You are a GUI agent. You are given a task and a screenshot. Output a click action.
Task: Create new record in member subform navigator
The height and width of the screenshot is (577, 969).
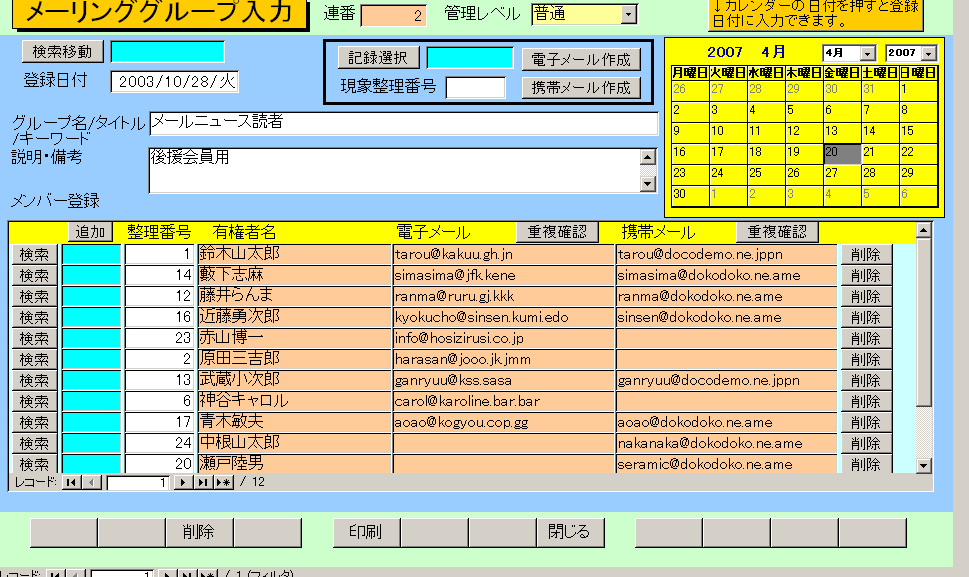tap(224, 482)
